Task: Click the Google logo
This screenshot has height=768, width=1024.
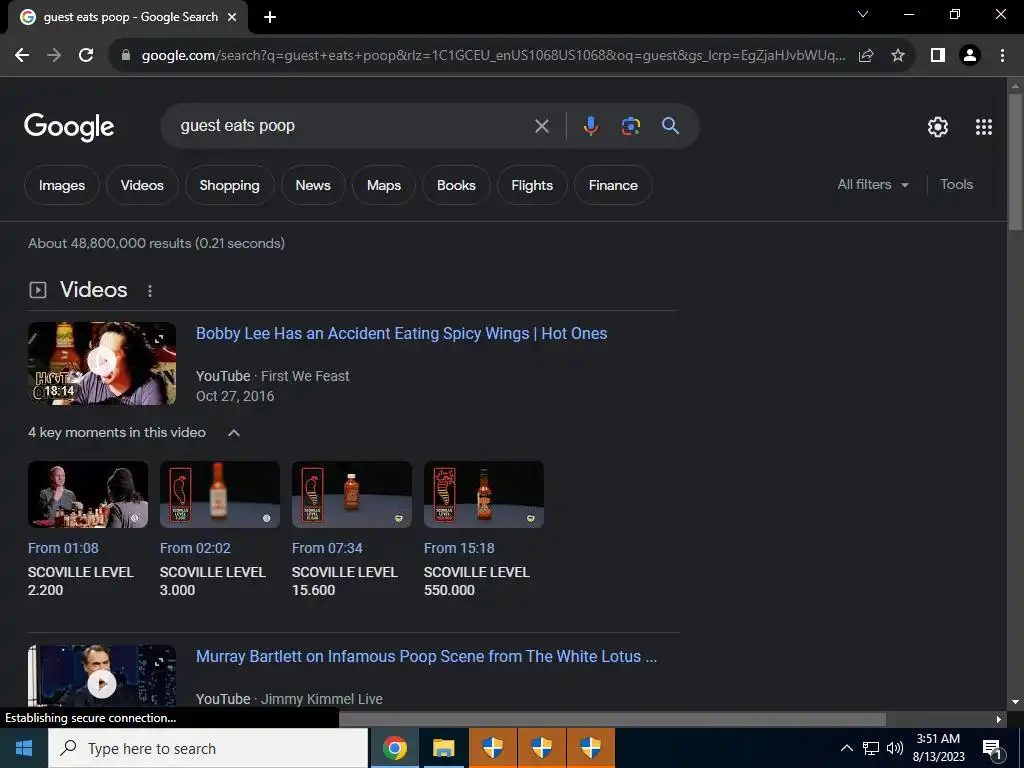Action: click(x=69, y=127)
